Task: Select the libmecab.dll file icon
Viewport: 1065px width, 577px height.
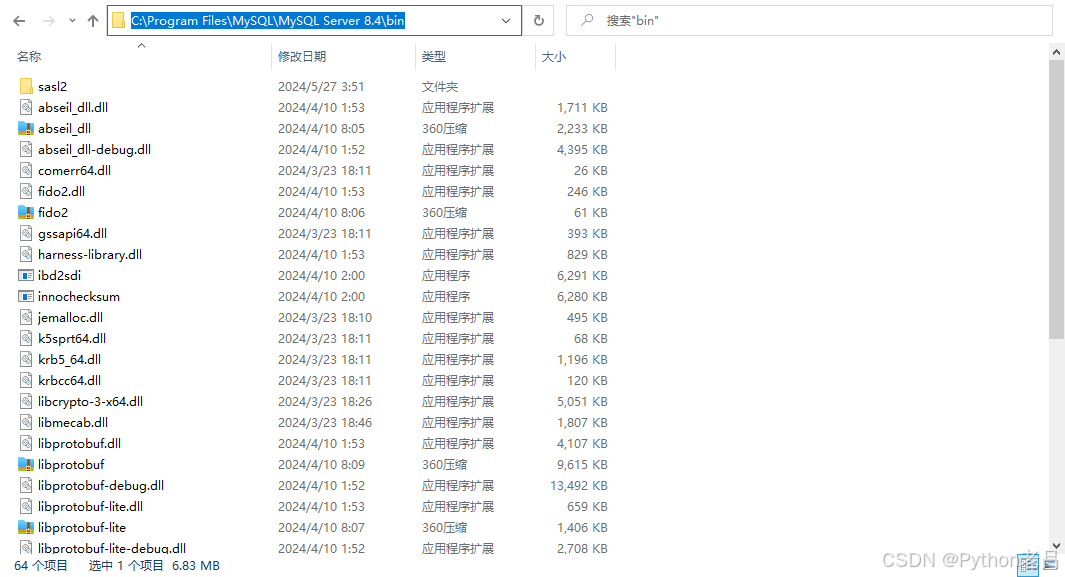Action: click(26, 423)
